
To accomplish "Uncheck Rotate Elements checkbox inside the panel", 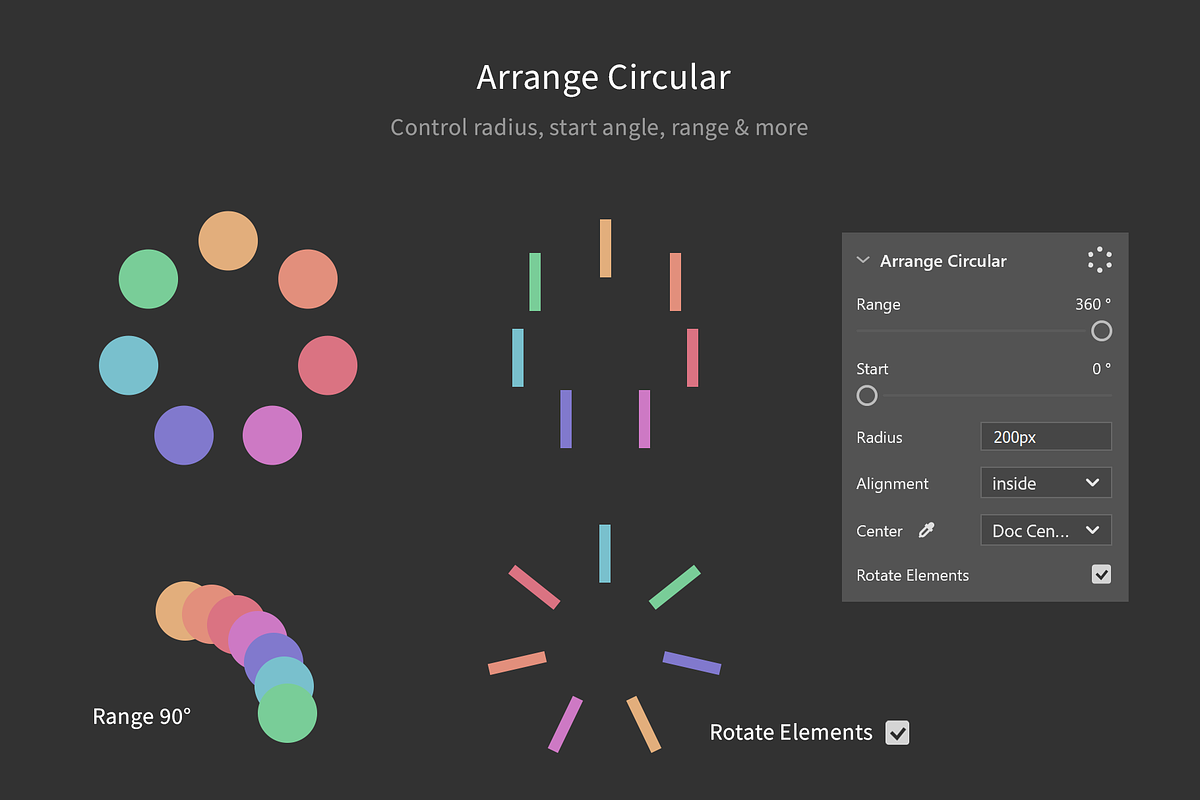I will click(x=1101, y=574).
